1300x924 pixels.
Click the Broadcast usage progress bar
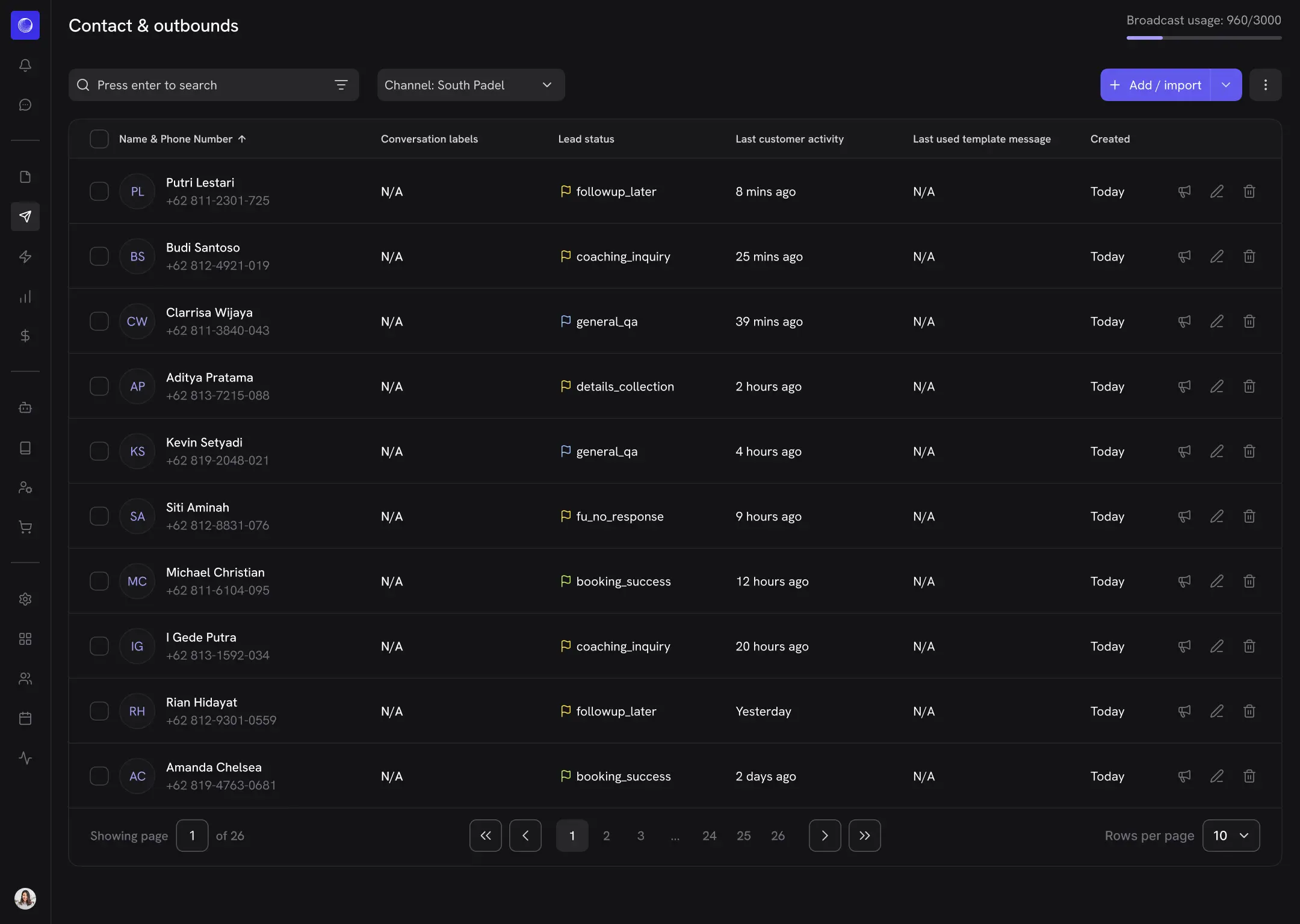(1204, 38)
